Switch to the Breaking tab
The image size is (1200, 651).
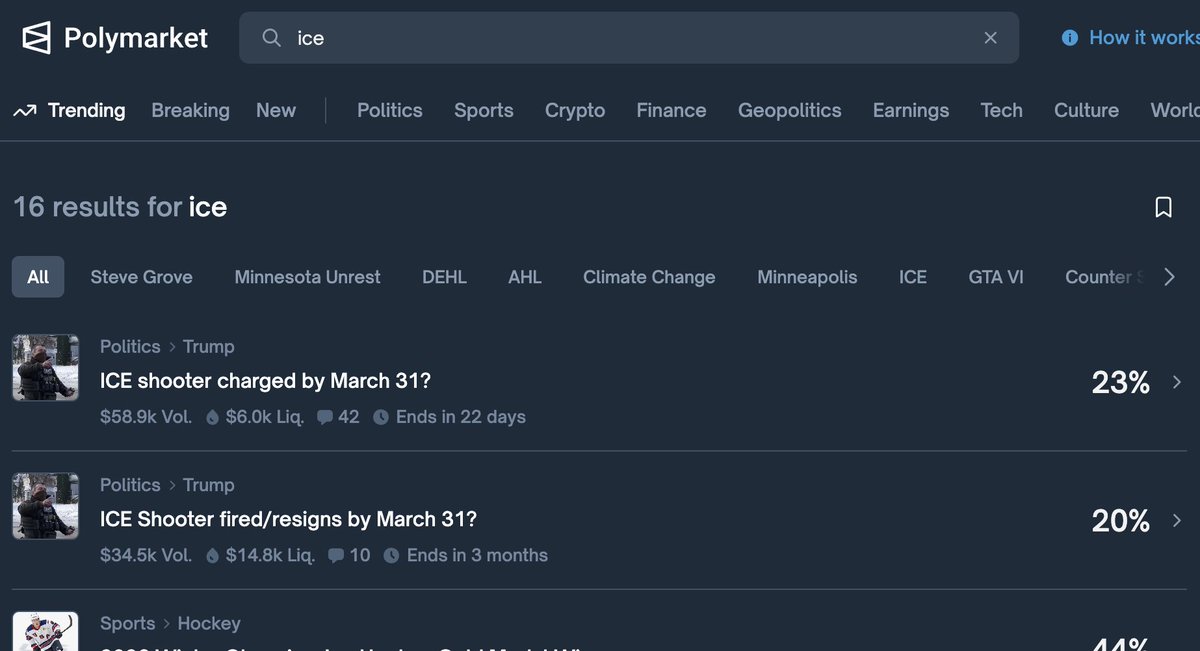pos(190,111)
